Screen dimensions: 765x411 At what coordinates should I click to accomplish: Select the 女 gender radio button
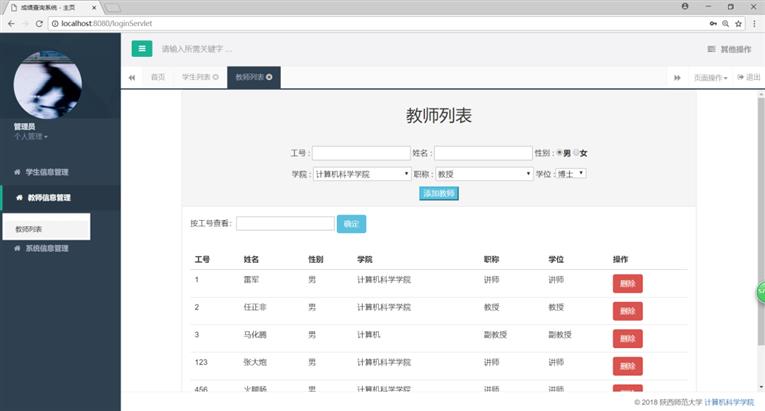point(576,153)
